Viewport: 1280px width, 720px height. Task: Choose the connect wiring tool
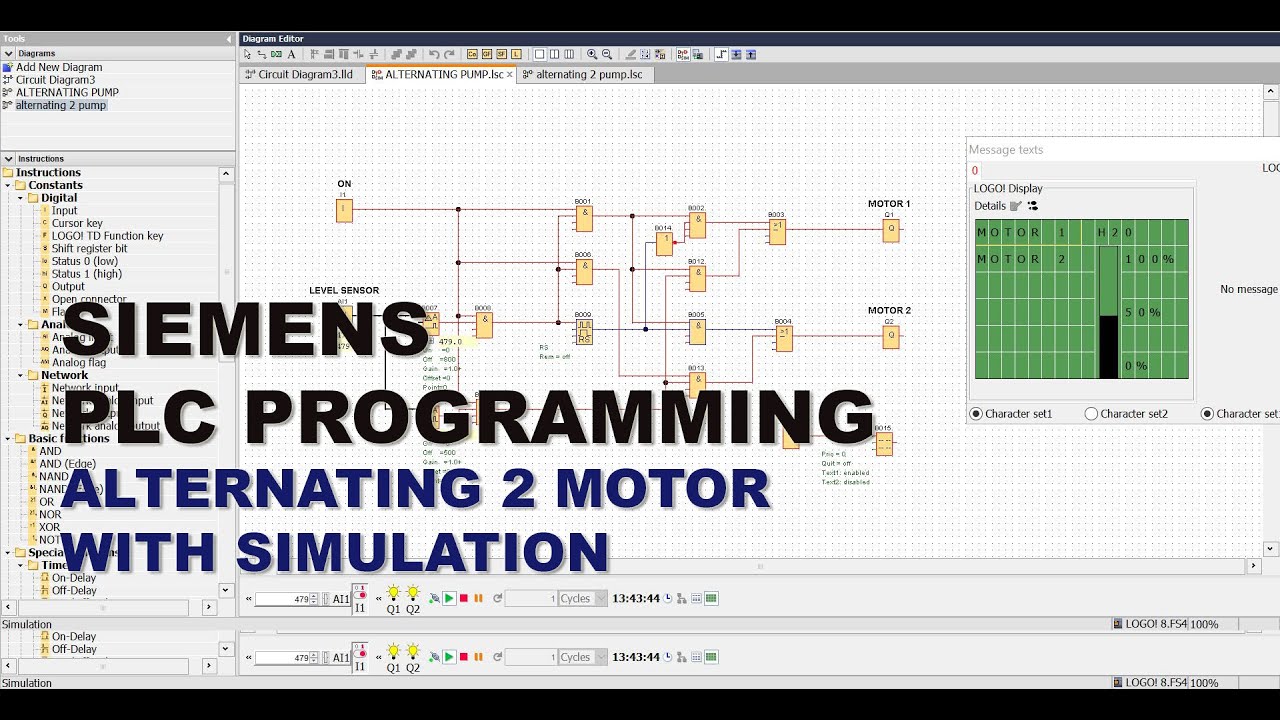[261, 54]
